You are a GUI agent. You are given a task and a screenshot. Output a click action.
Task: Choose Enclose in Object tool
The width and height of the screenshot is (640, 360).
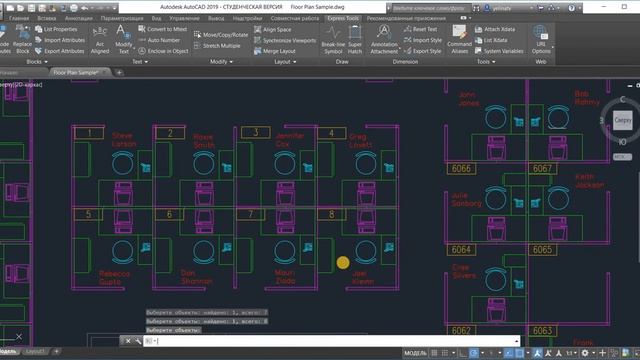(163, 51)
